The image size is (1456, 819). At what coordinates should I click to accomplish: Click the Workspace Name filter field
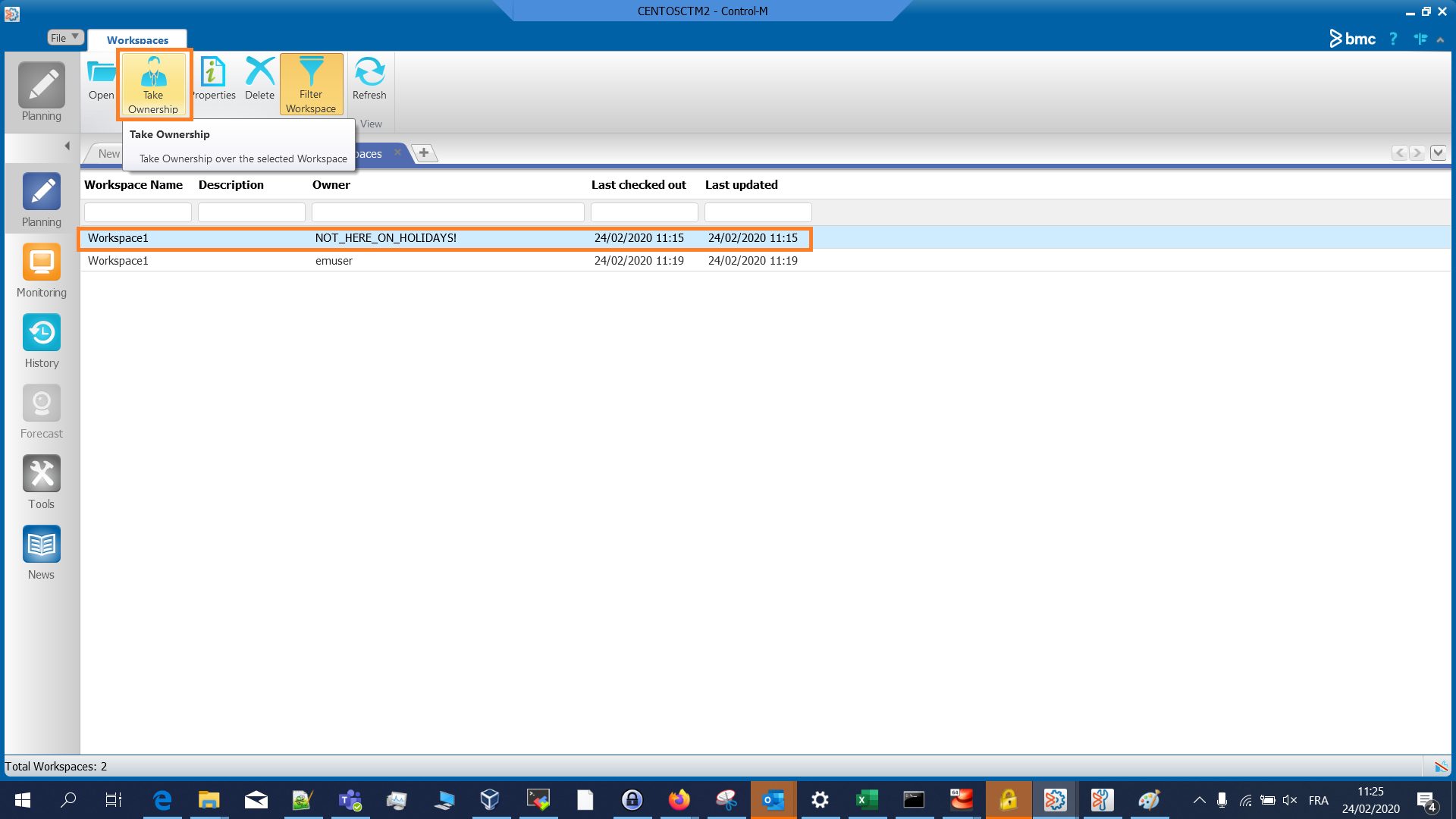[138, 212]
